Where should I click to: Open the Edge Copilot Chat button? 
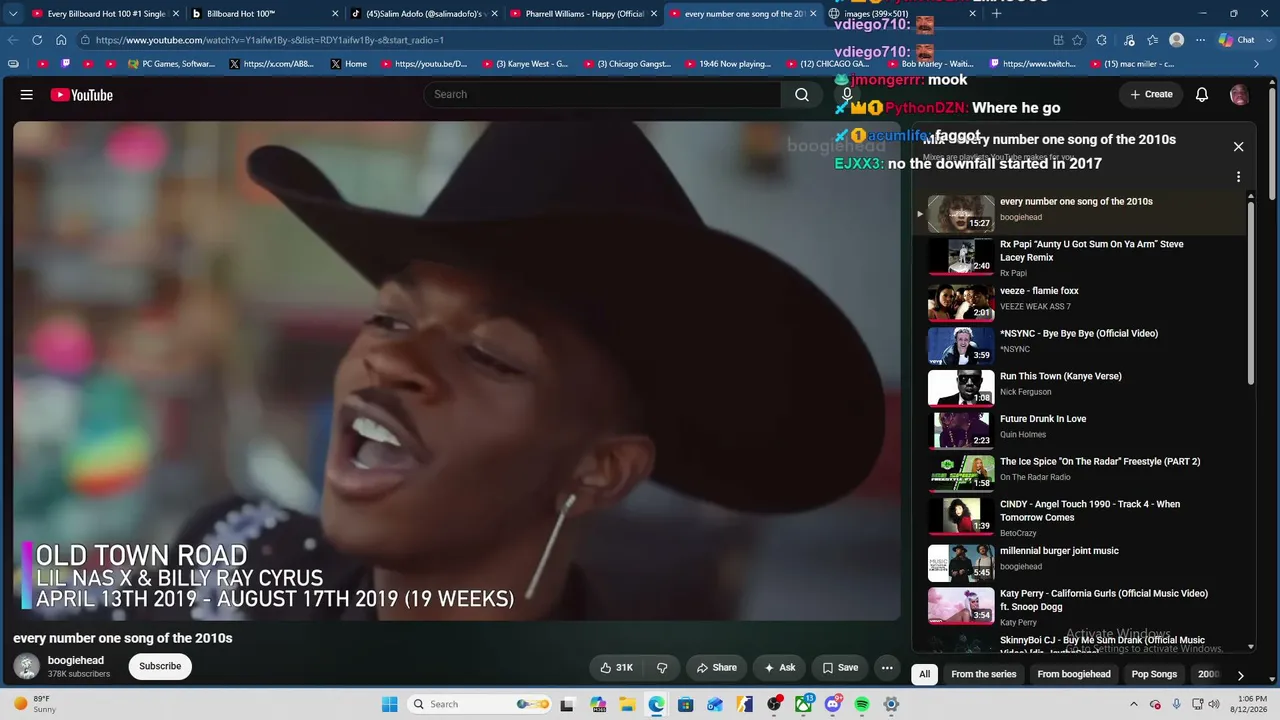[x=1236, y=40]
